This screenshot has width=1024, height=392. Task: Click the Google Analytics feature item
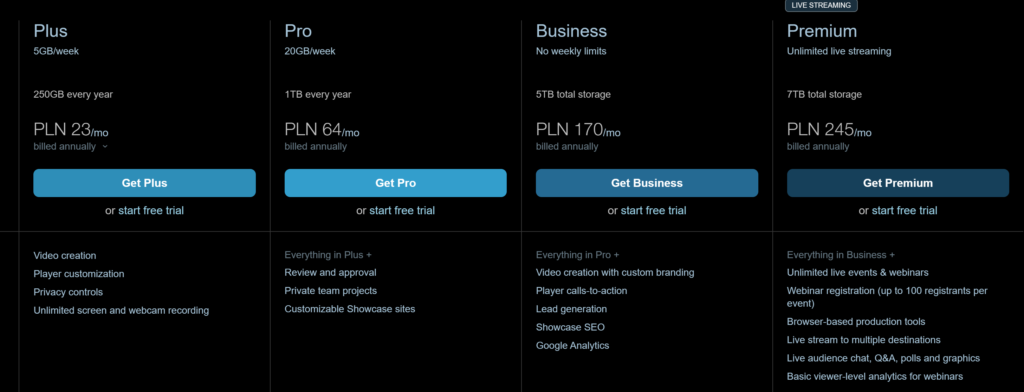572,345
